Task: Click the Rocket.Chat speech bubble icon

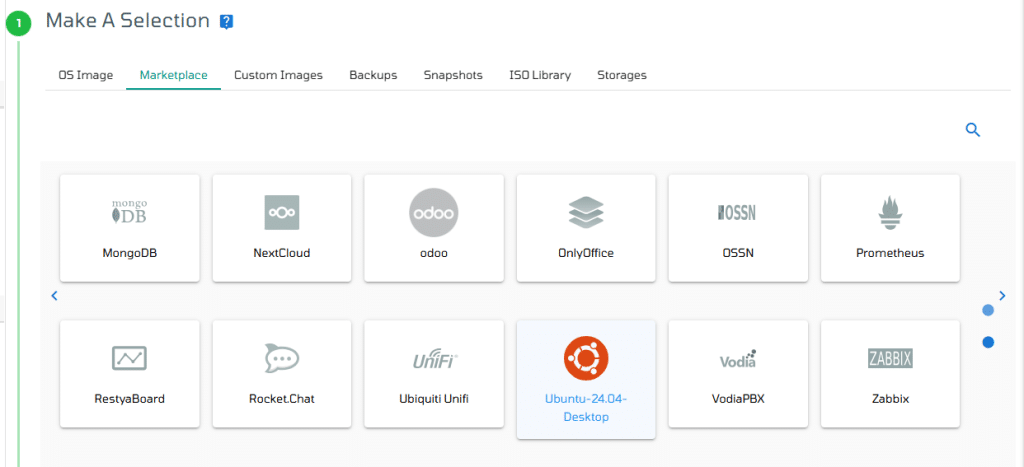Action: click(281, 358)
